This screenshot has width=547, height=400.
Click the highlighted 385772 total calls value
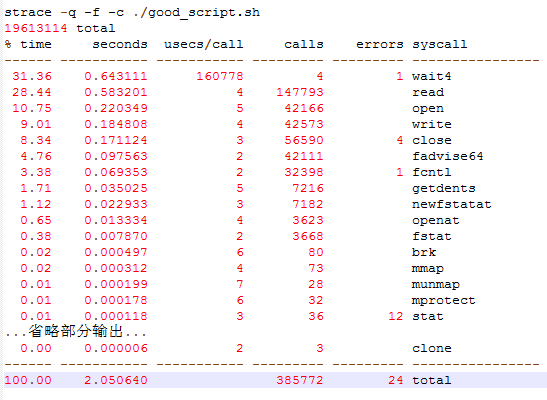(300, 380)
